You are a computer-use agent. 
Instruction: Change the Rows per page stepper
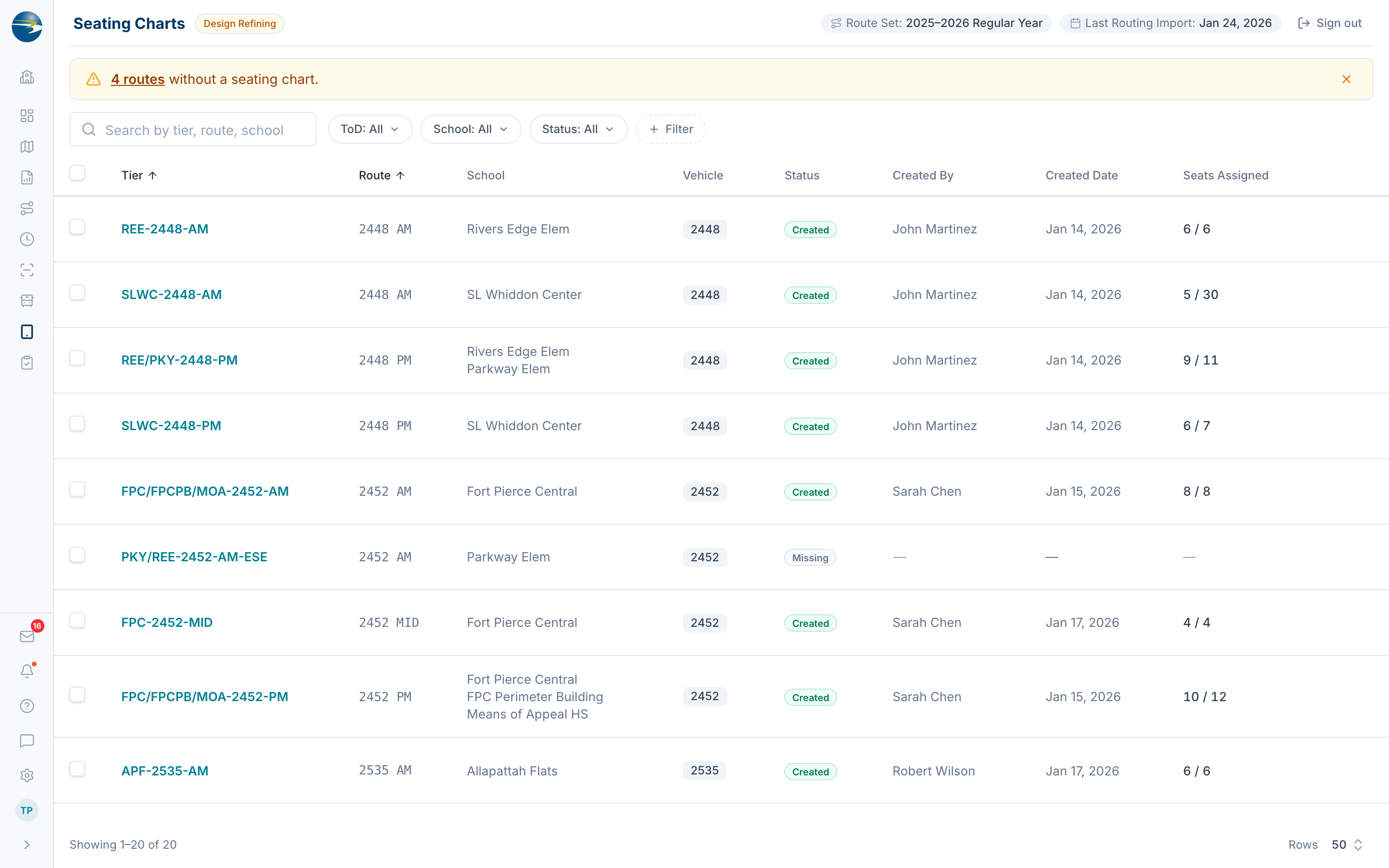(1347, 844)
